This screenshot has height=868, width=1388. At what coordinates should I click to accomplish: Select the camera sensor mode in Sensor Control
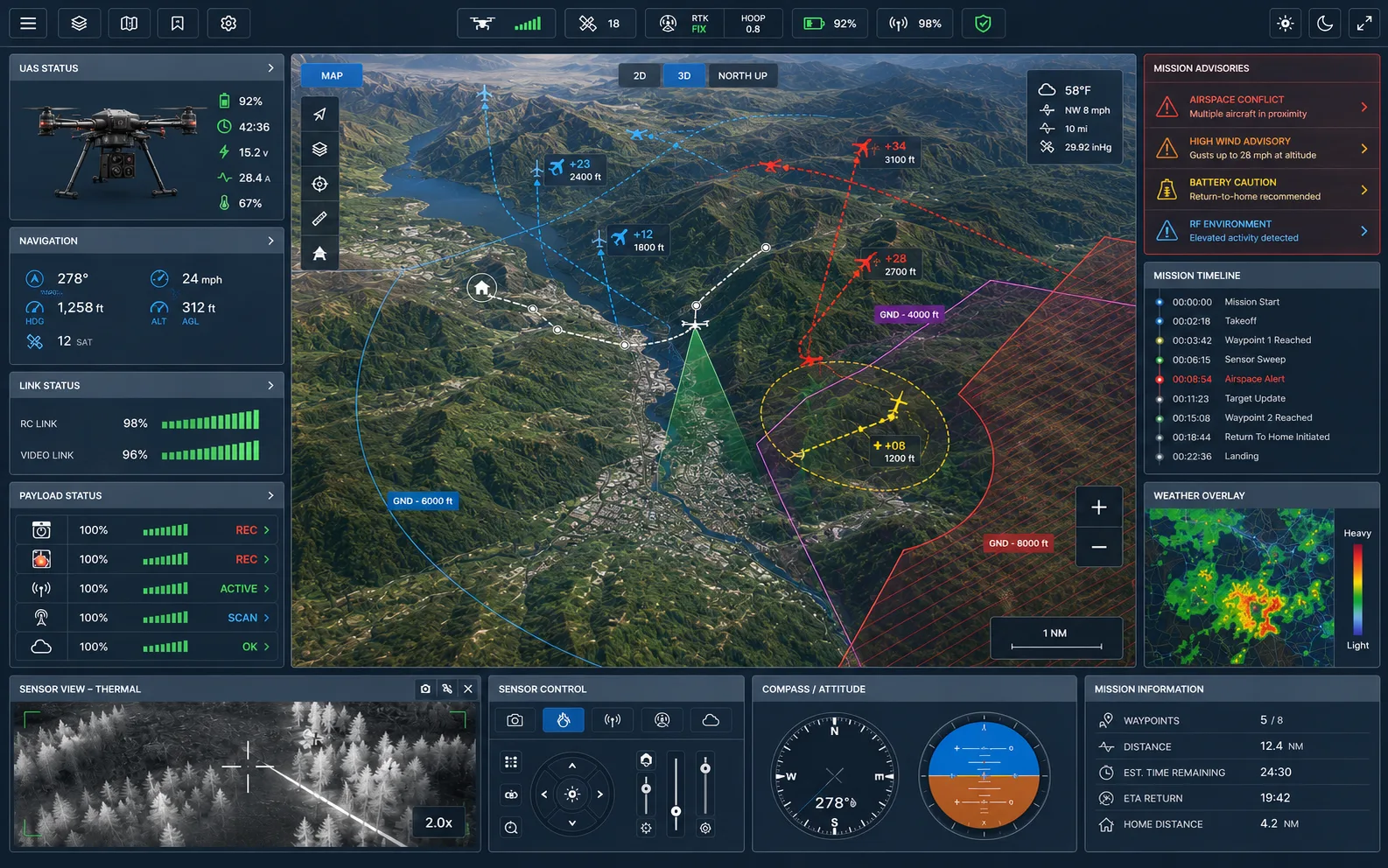515,720
